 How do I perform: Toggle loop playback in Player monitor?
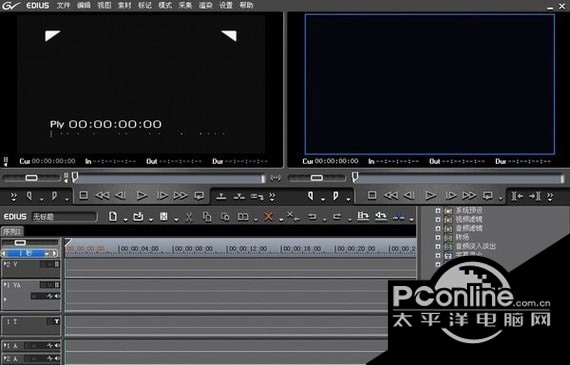tap(199, 196)
